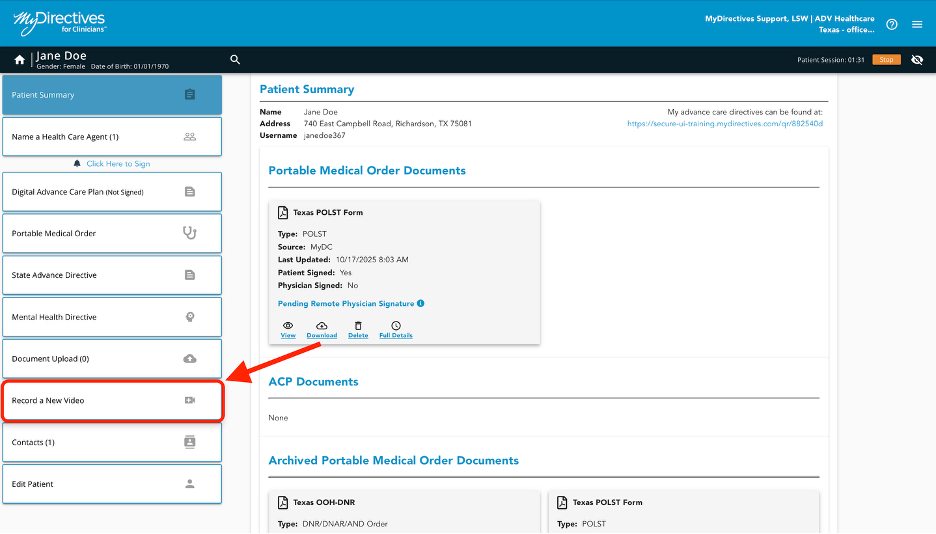Open Name a Health Care Agent
Screen dimensions: 936x534
pos(111,137)
